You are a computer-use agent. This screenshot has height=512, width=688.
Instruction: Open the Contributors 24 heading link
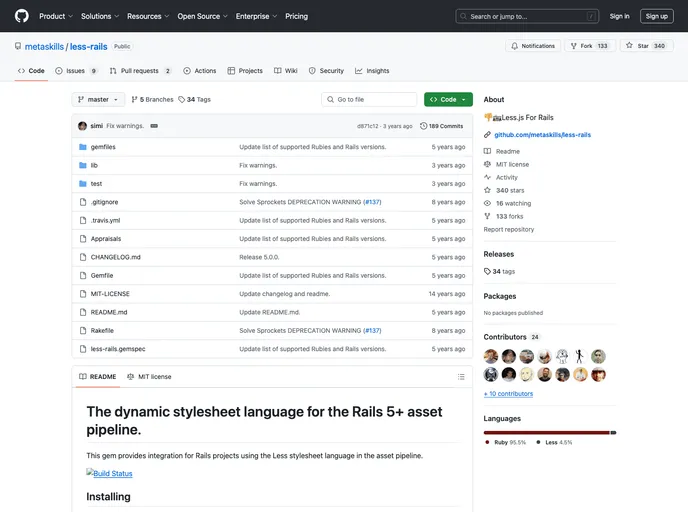coord(511,337)
